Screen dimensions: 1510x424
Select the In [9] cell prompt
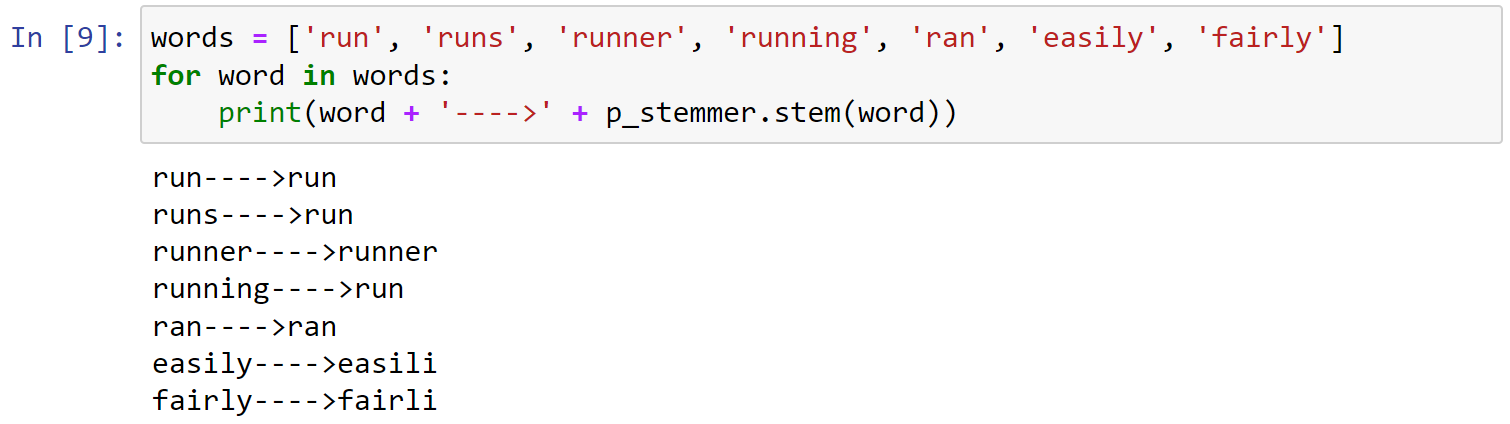(x=68, y=39)
